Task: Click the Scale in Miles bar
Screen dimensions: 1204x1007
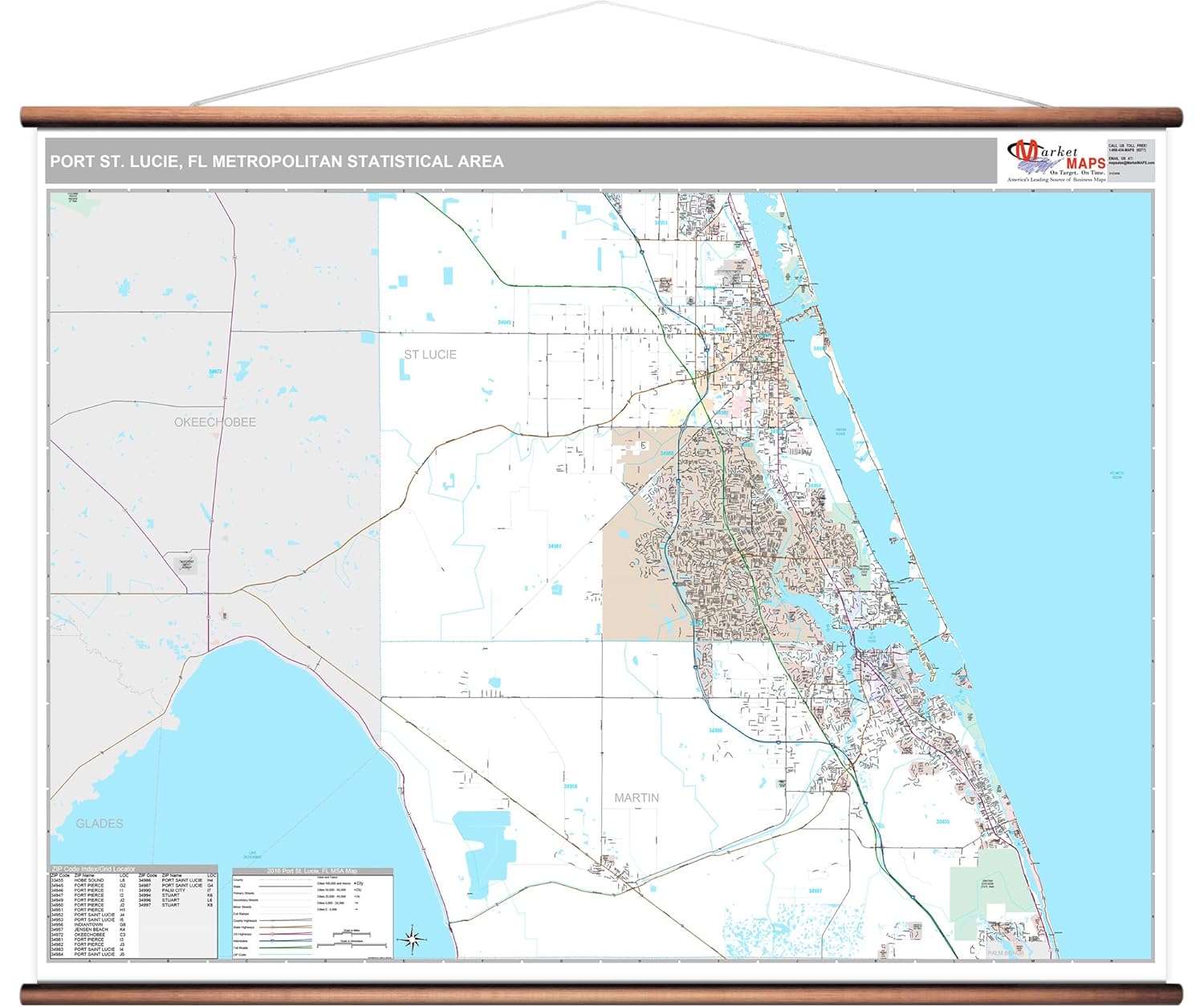Action: coord(350,934)
